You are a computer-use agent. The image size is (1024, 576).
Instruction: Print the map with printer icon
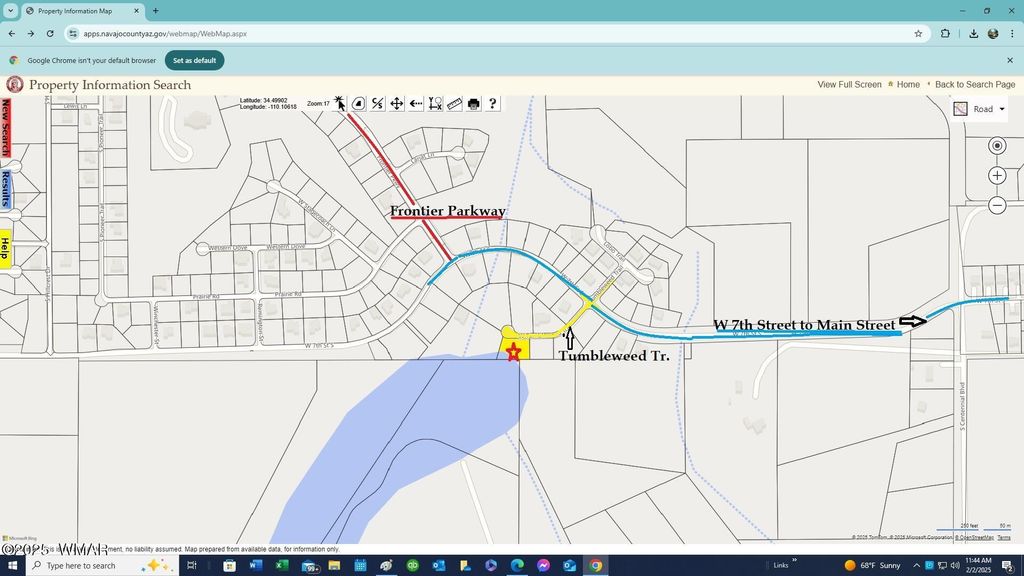[473, 104]
